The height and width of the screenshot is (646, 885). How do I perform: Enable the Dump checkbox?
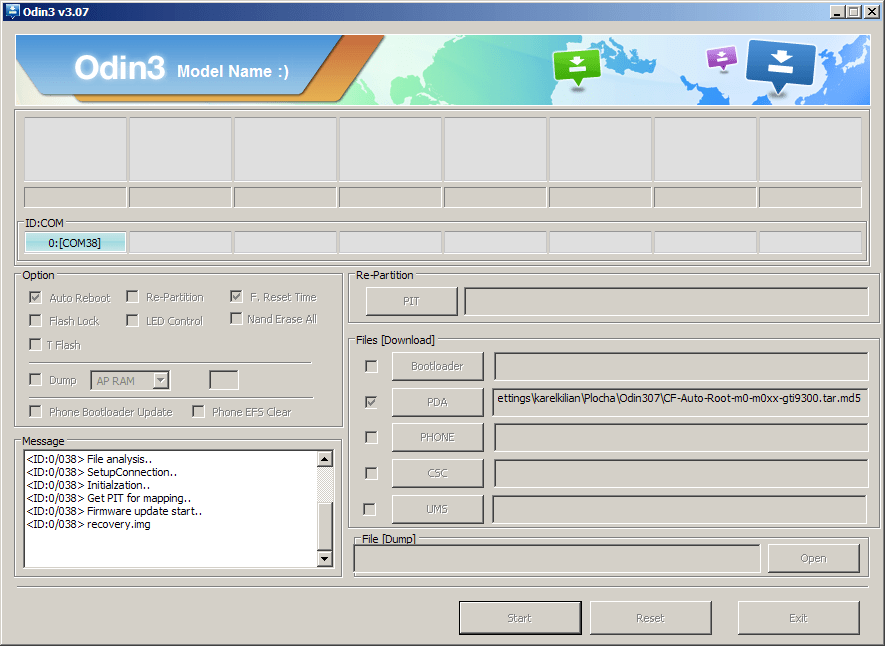pos(35,379)
